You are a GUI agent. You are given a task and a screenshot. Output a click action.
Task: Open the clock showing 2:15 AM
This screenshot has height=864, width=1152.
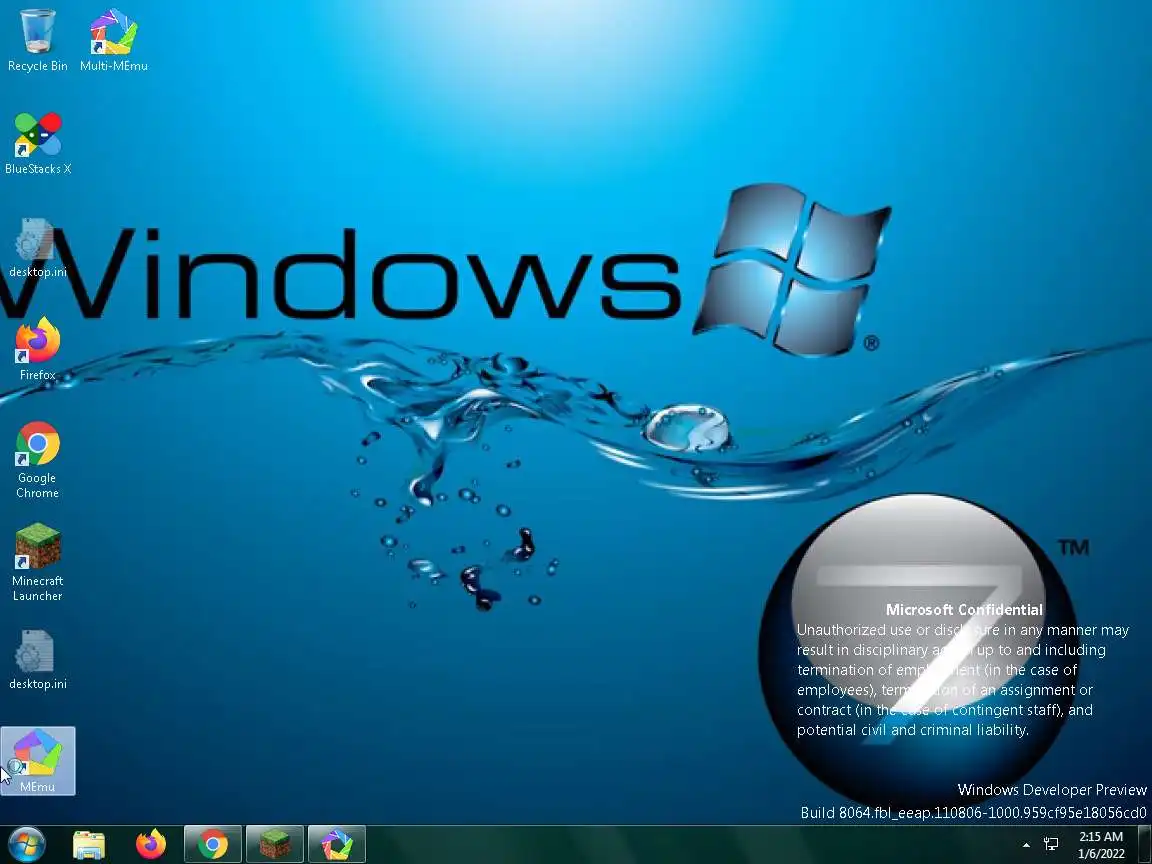[1101, 845]
